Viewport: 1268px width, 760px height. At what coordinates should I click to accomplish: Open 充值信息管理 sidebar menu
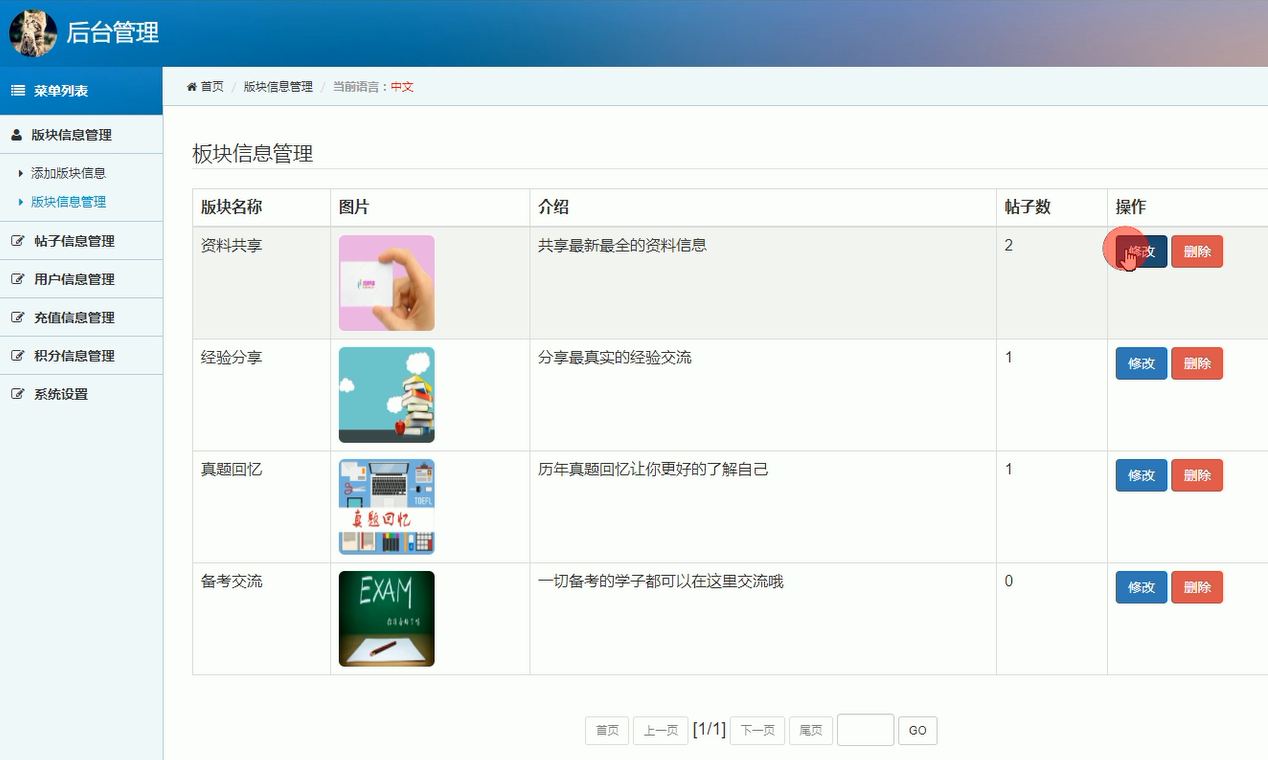pyautogui.click(x=81, y=317)
